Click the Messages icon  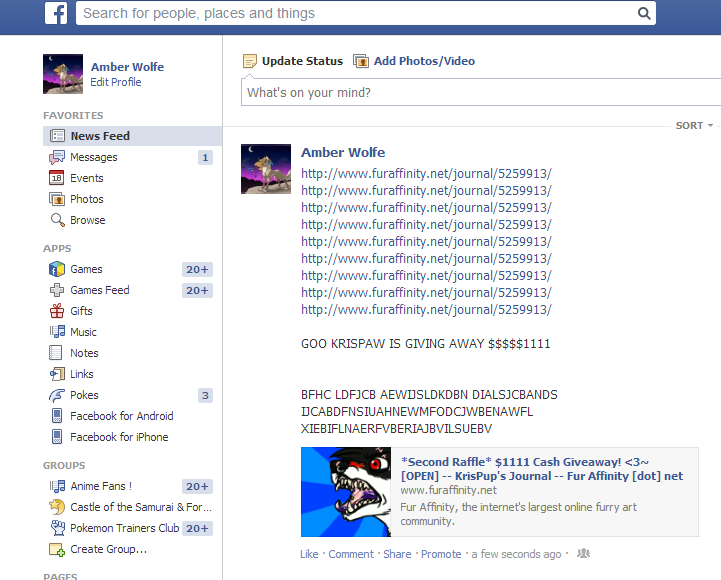(57, 157)
